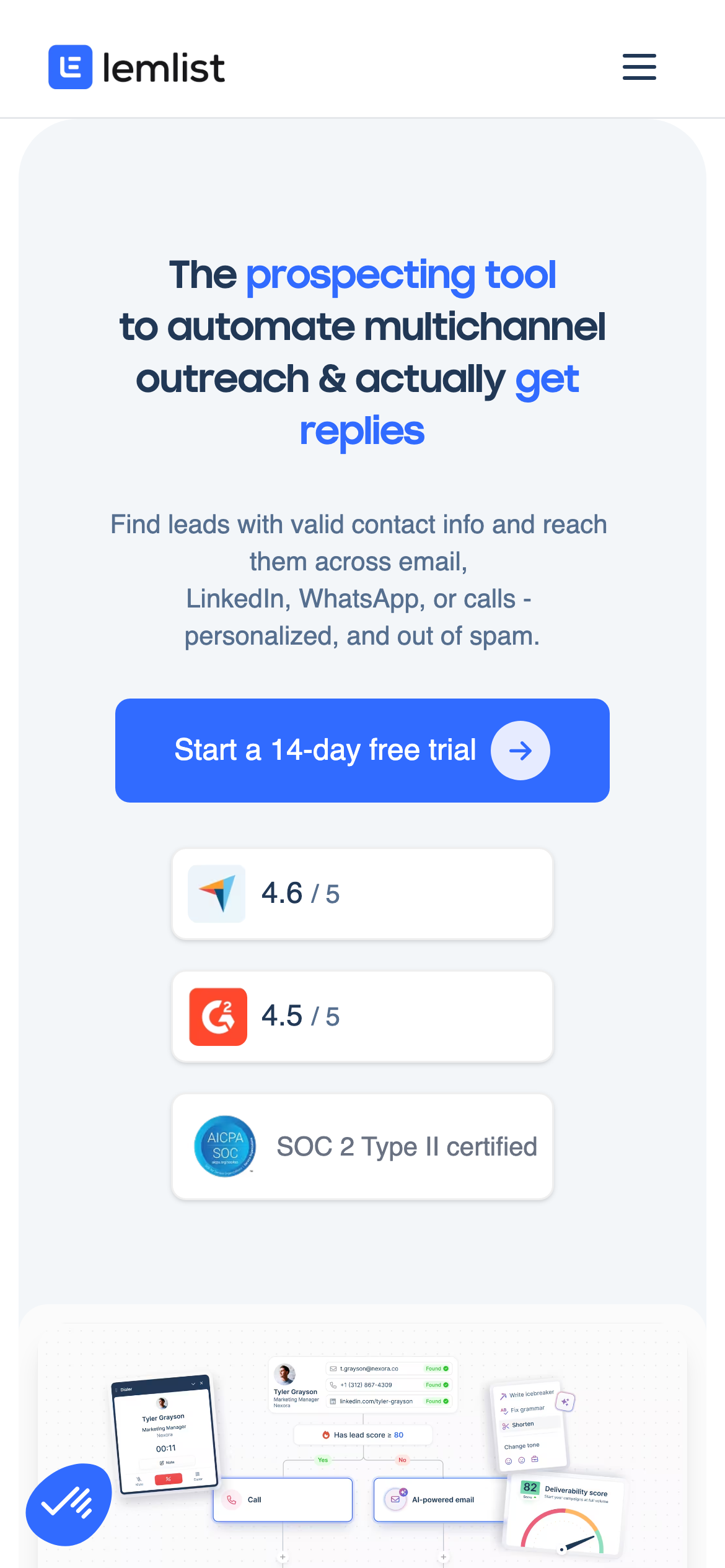Viewport: 725px width, 1568px height.
Task: Click the lemlist logo icon
Action: pyautogui.click(x=71, y=67)
